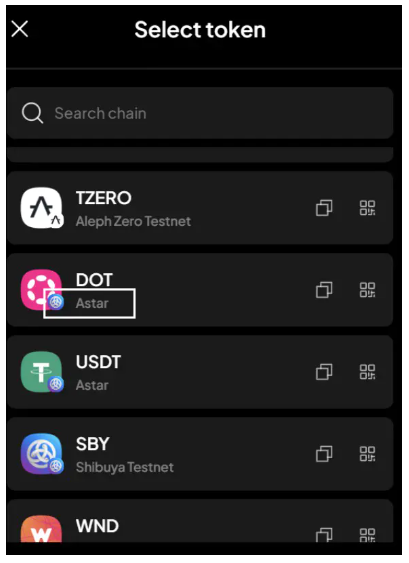Copy the TZERO address
The width and height of the screenshot is (409, 563).
coord(324,208)
